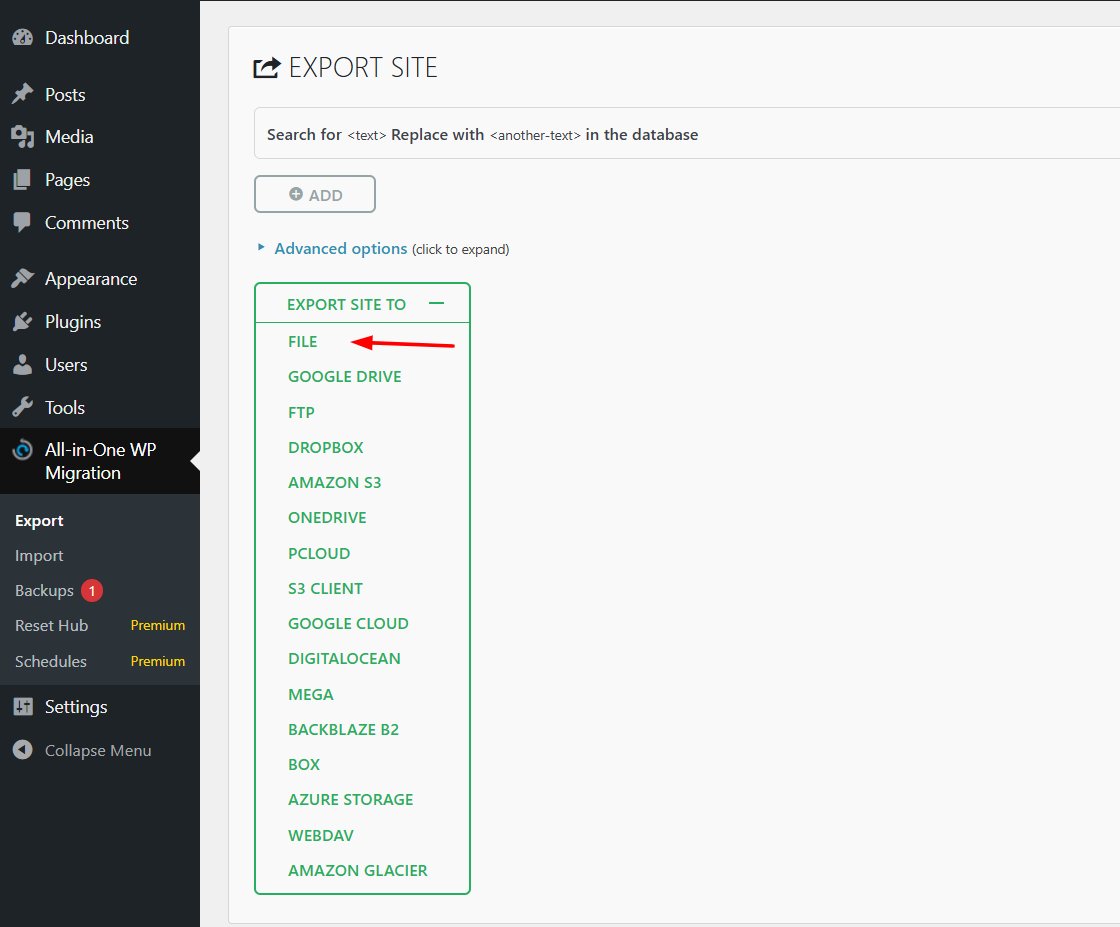Screen dimensions: 1120x927
Task: Click Premium label beside Schedules
Action: tap(158, 661)
